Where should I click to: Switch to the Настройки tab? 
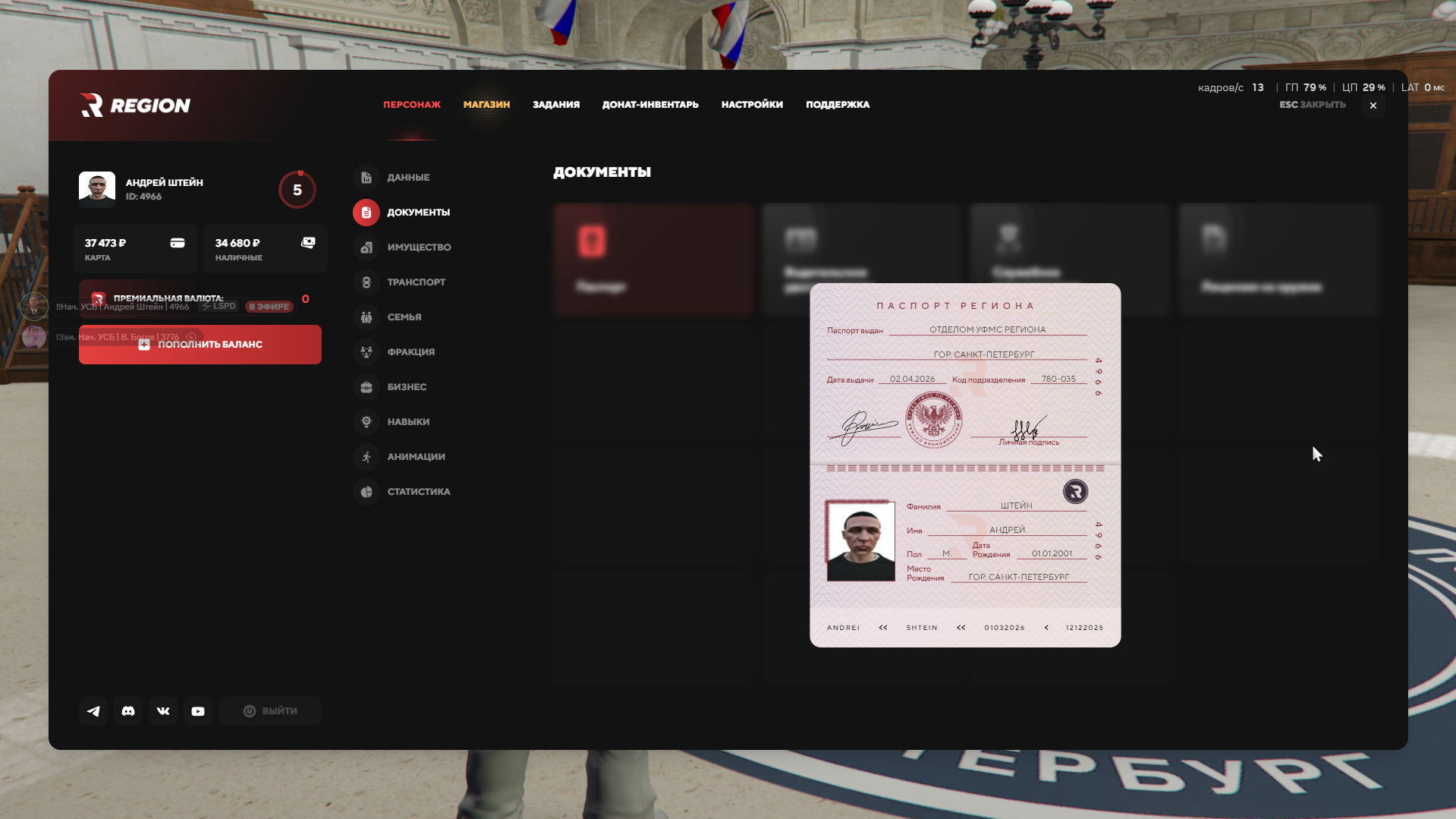click(752, 105)
